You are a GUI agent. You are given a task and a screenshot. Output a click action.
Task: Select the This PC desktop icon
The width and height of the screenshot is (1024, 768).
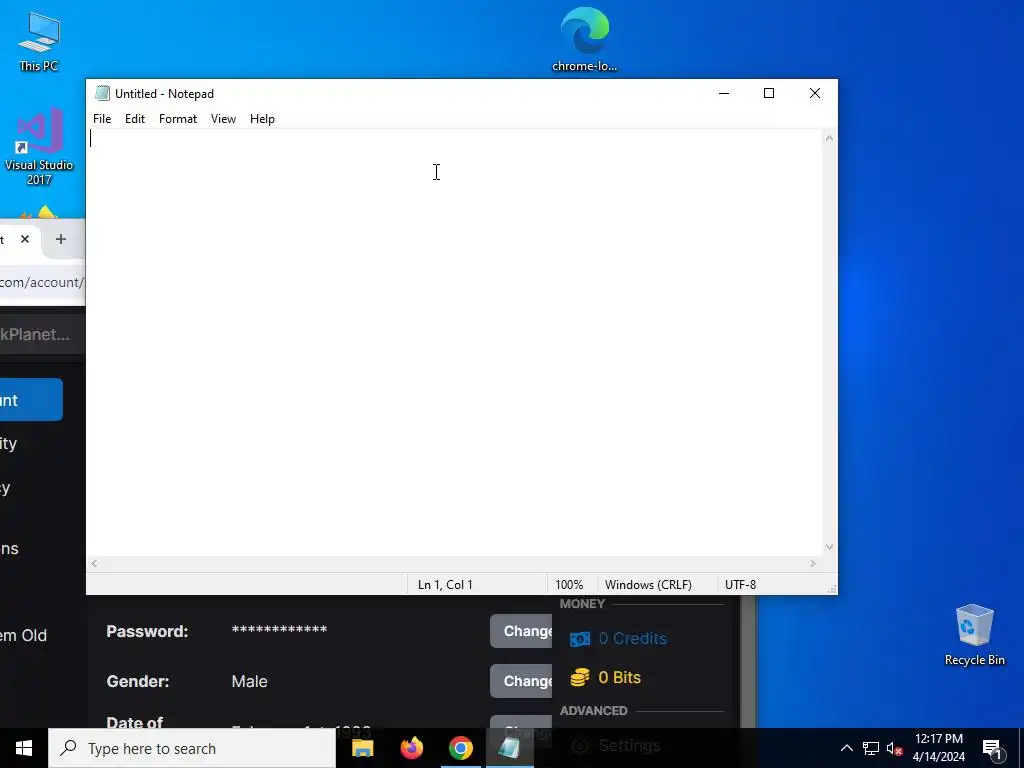tap(39, 41)
